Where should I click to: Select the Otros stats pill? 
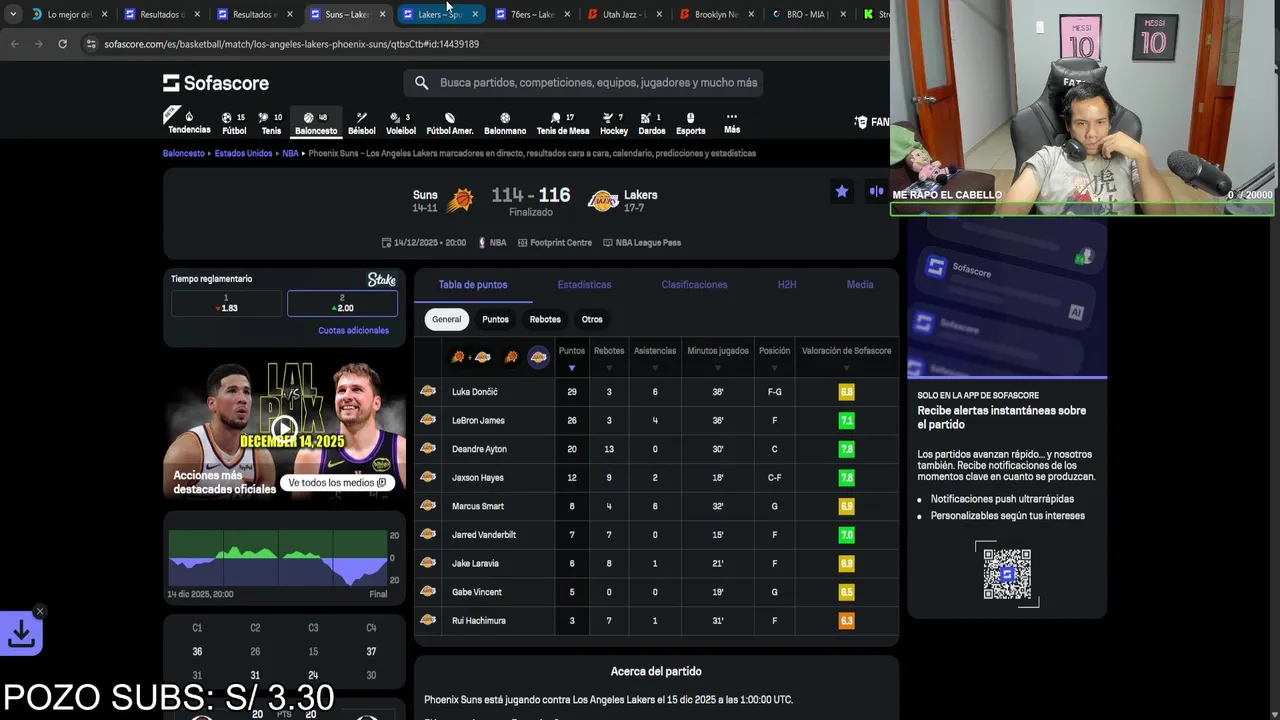click(x=592, y=319)
